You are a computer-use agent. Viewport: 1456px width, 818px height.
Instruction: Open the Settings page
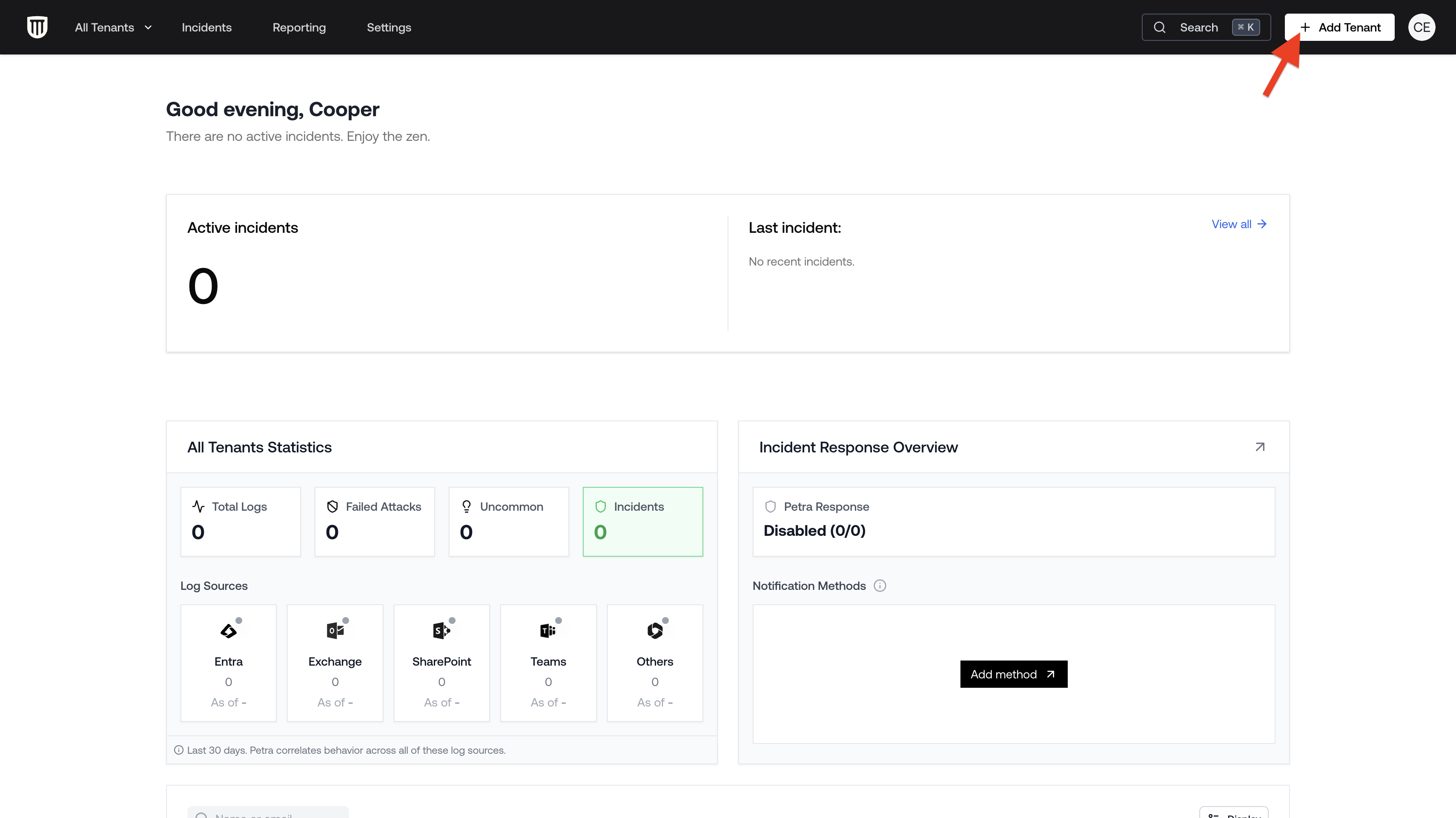389,27
